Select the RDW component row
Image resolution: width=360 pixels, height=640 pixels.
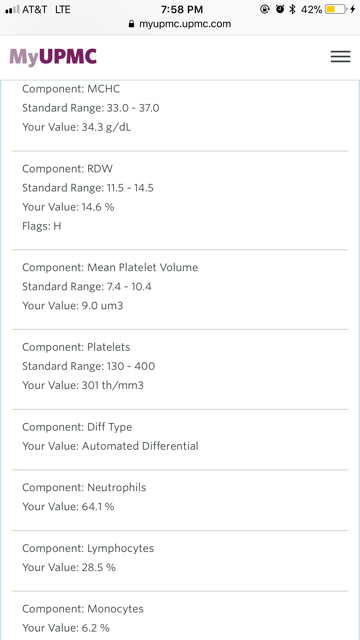point(180,200)
